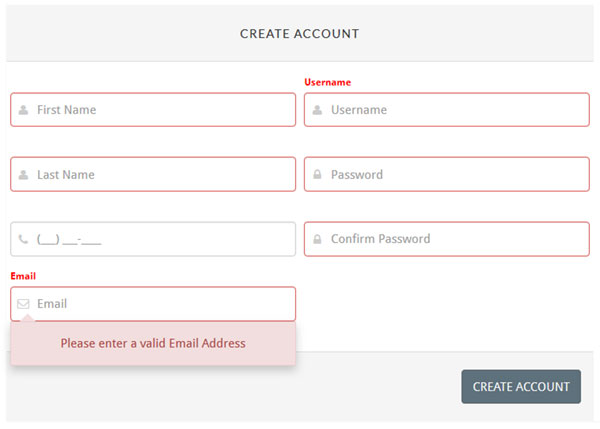Click the lock icon in Confirm Password field

[318, 240]
